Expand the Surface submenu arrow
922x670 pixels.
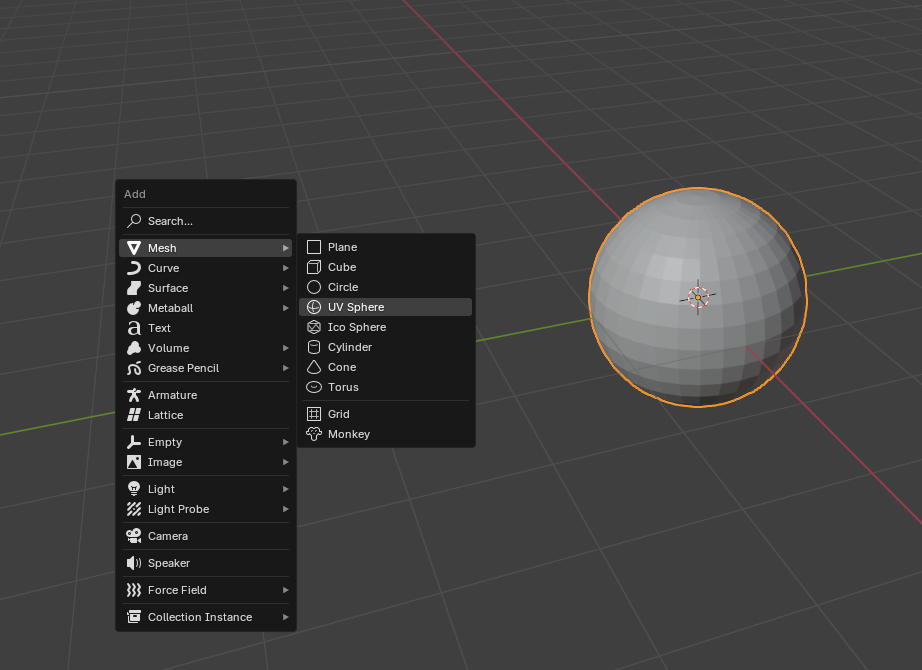(x=285, y=288)
